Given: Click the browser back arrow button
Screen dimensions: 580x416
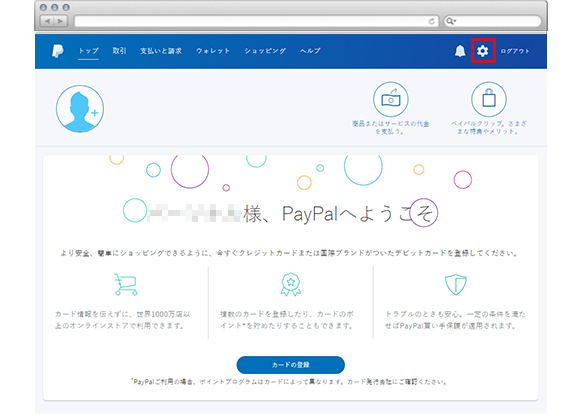Looking at the screenshot, I should tap(47, 21).
